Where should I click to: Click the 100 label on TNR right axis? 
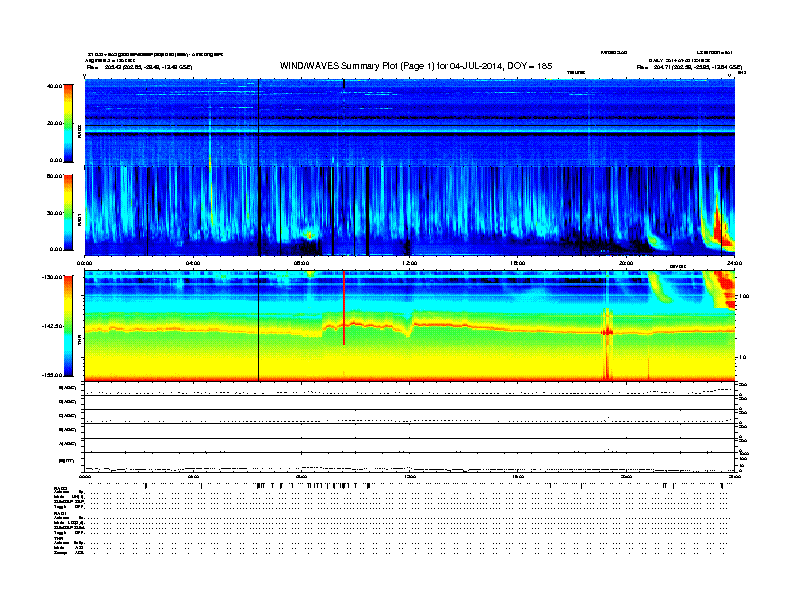[x=744, y=296]
